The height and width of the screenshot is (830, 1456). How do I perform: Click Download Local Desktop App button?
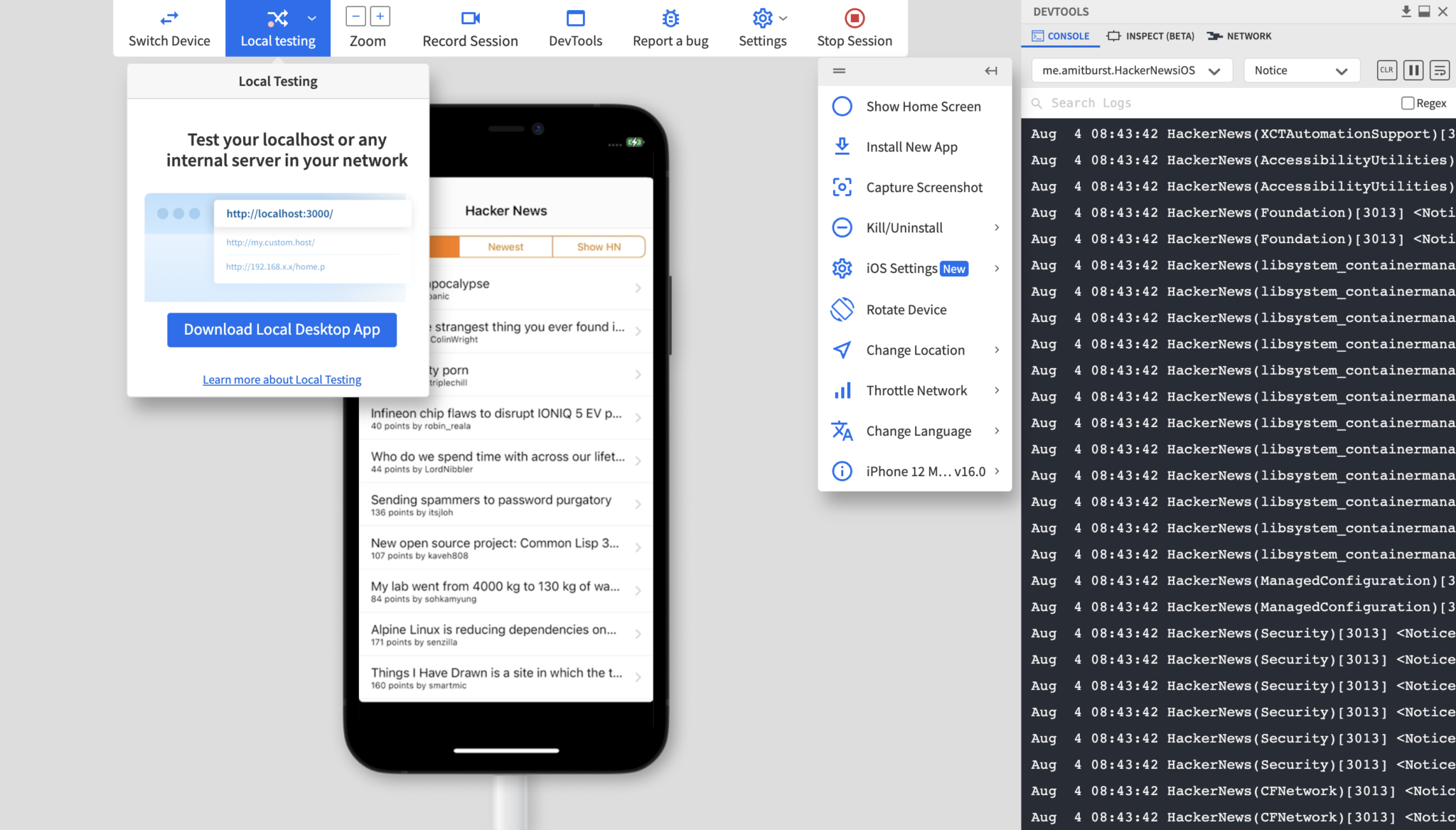[x=282, y=330]
